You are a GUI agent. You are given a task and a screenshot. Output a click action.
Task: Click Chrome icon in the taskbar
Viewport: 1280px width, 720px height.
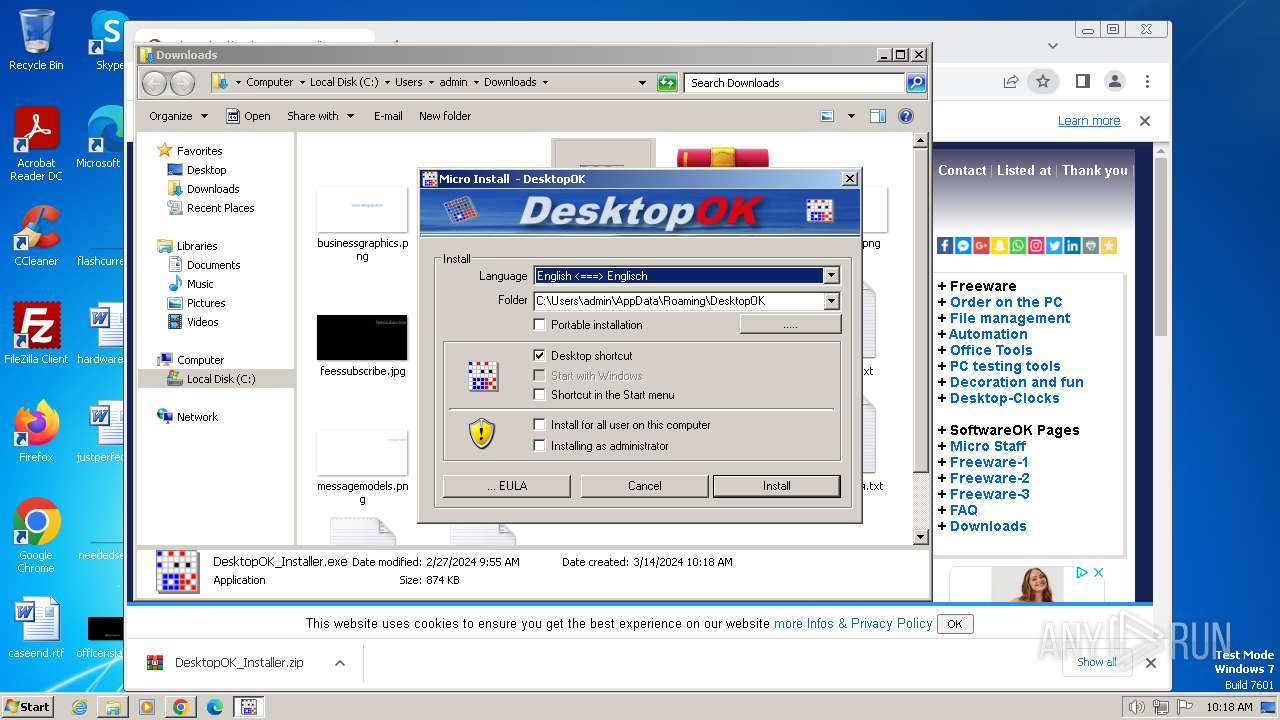click(x=181, y=707)
